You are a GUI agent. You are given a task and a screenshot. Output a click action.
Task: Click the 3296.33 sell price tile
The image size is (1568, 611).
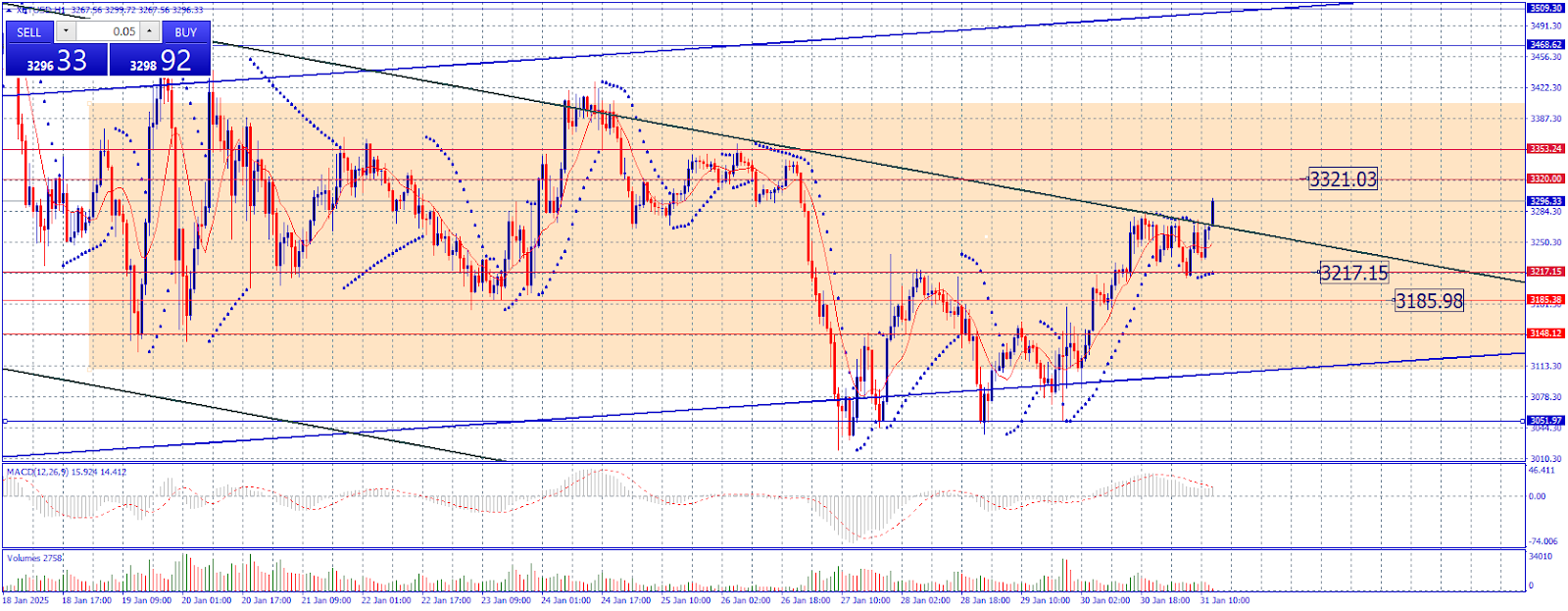(x=56, y=60)
